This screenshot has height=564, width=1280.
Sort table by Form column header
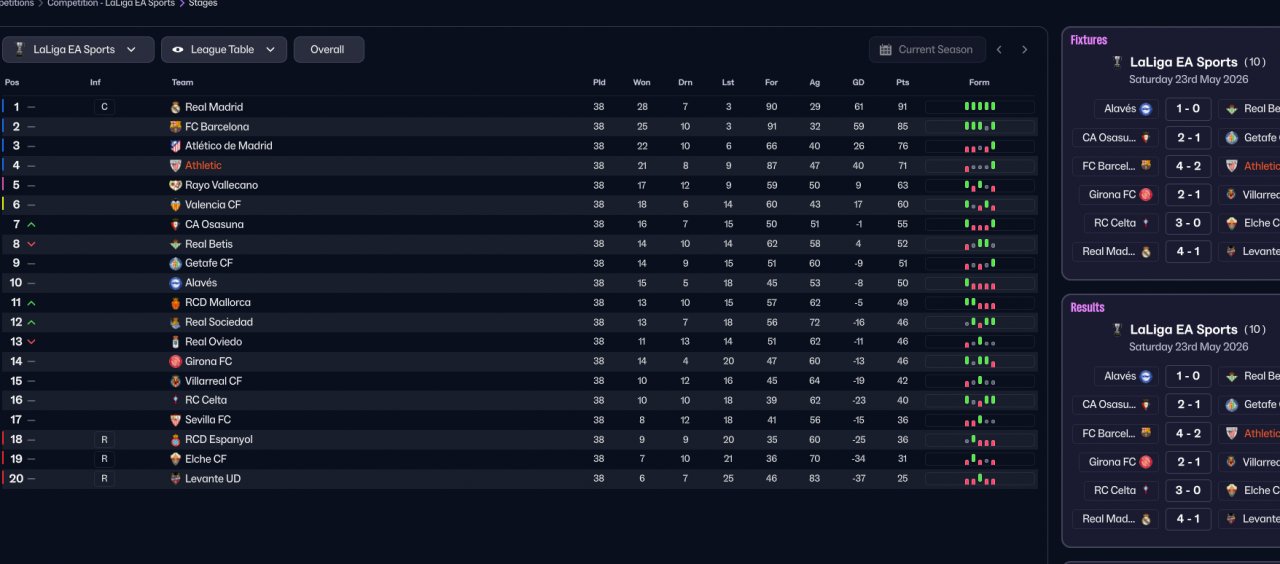tap(980, 82)
